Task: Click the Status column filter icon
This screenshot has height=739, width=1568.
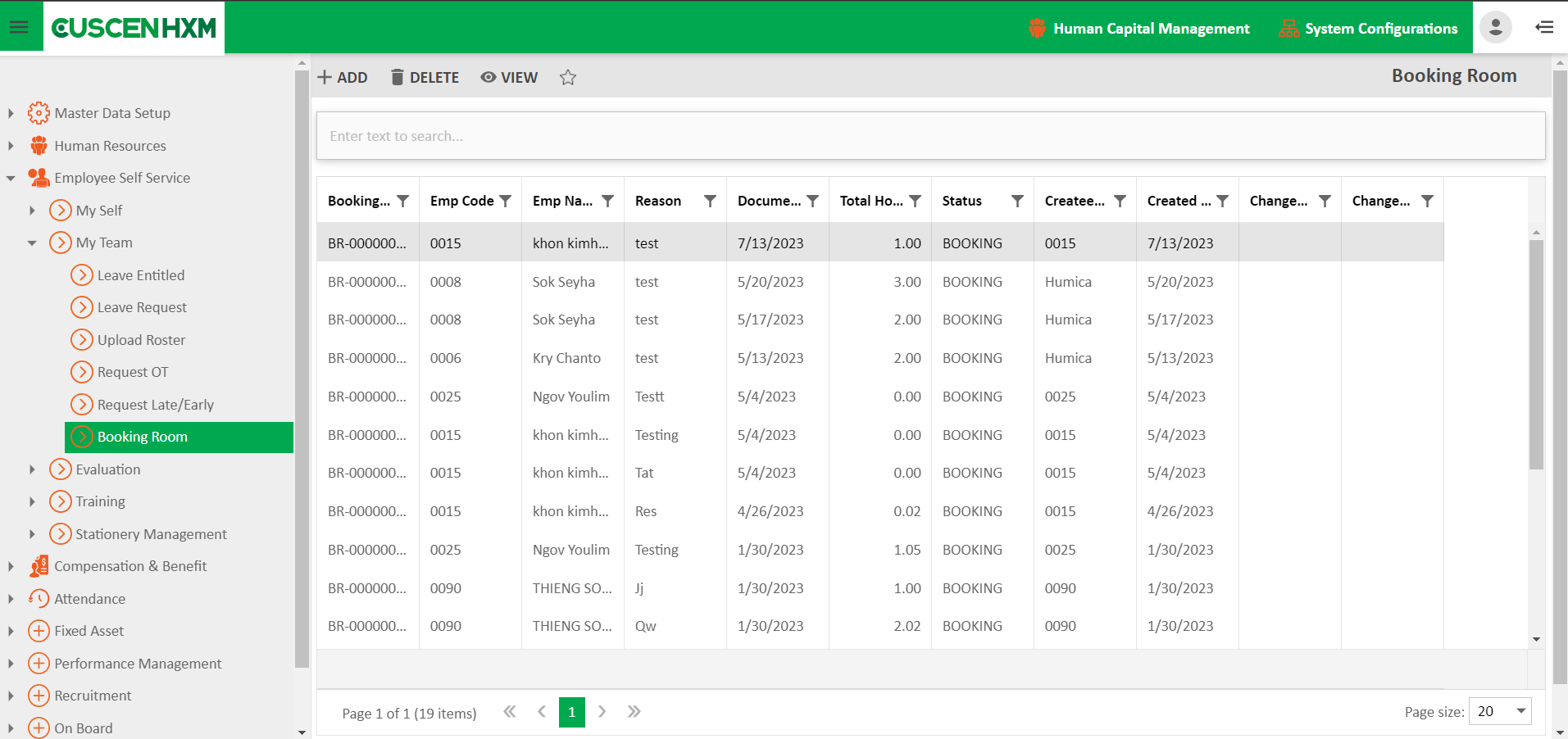Action: point(1017,202)
